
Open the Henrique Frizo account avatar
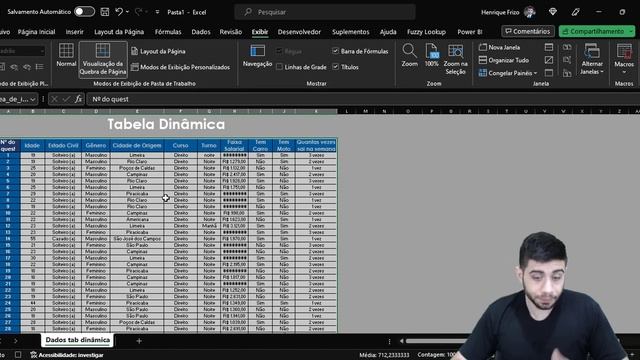coord(530,12)
